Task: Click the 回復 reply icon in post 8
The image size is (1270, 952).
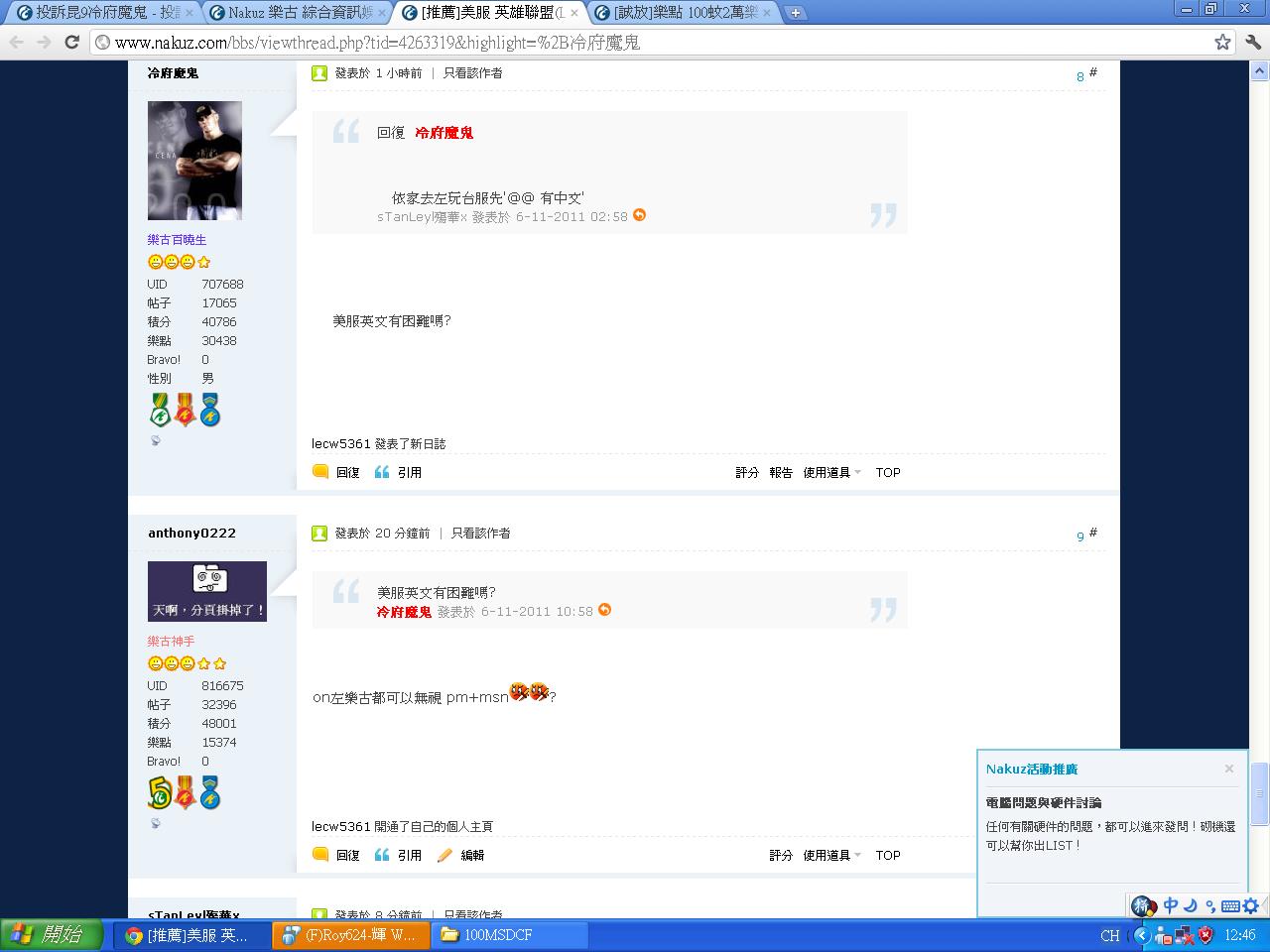Action: (321, 473)
